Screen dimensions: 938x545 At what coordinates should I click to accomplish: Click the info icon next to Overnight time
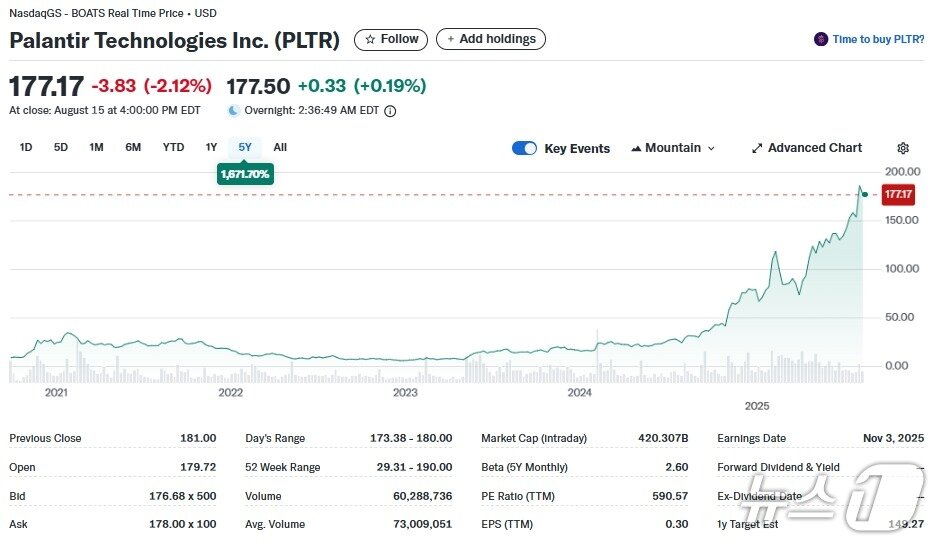(x=391, y=111)
